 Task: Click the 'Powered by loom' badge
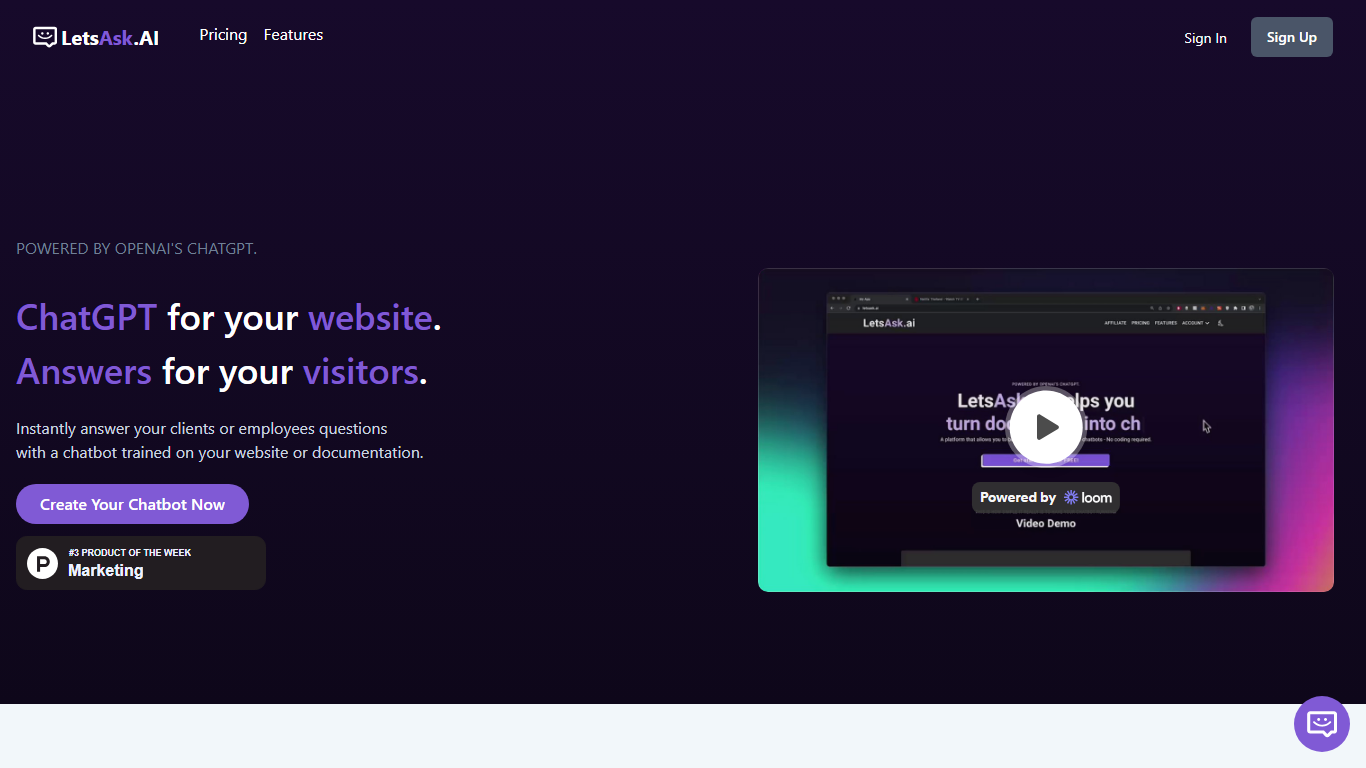click(1045, 498)
